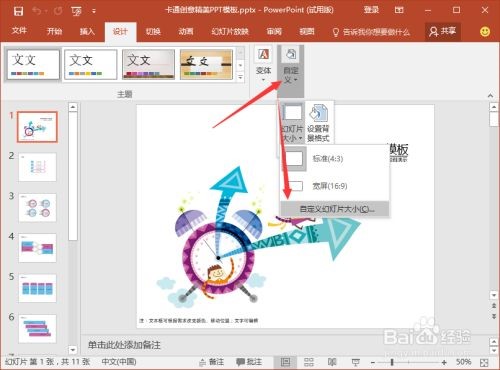Toggle Normal view button in status bar
Image resolution: width=500 pixels, height=370 pixels.
coord(285,362)
